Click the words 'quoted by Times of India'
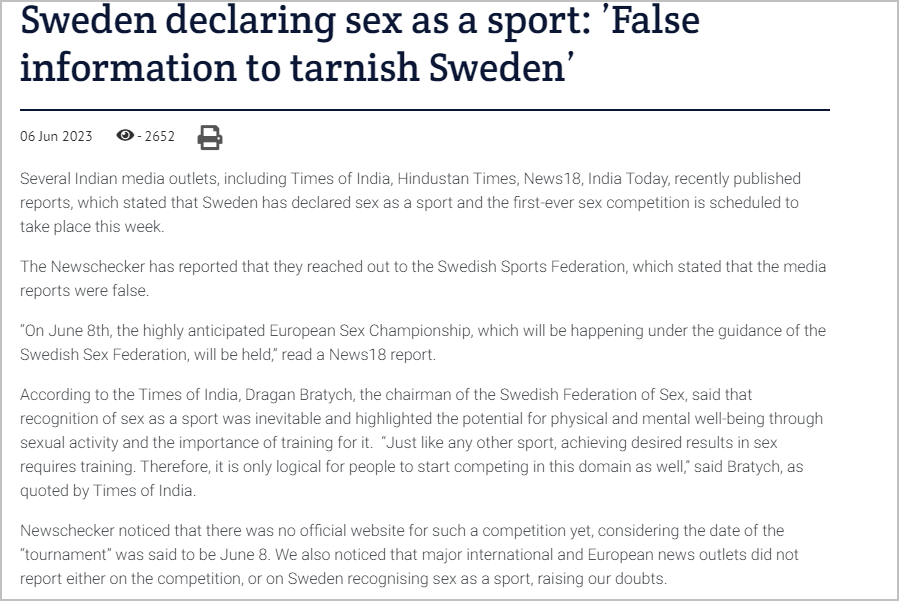The image size is (899, 601). click(108, 491)
